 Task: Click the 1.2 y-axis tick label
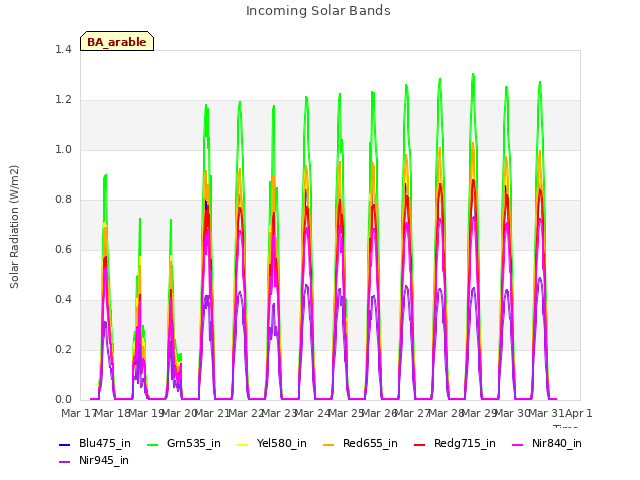click(x=63, y=100)
